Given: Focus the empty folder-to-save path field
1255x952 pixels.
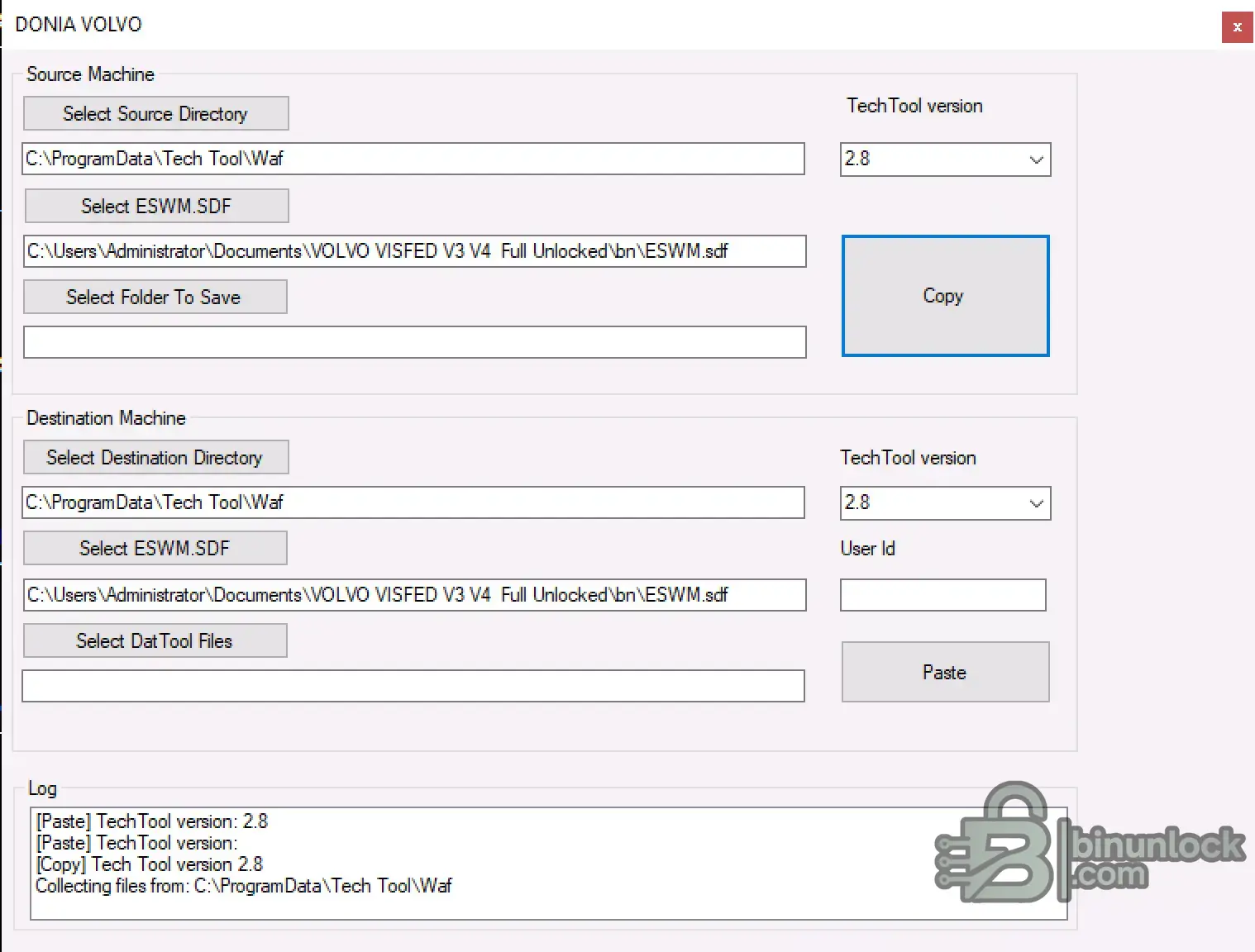Looking at the screenshot, I should pos(415,342).
